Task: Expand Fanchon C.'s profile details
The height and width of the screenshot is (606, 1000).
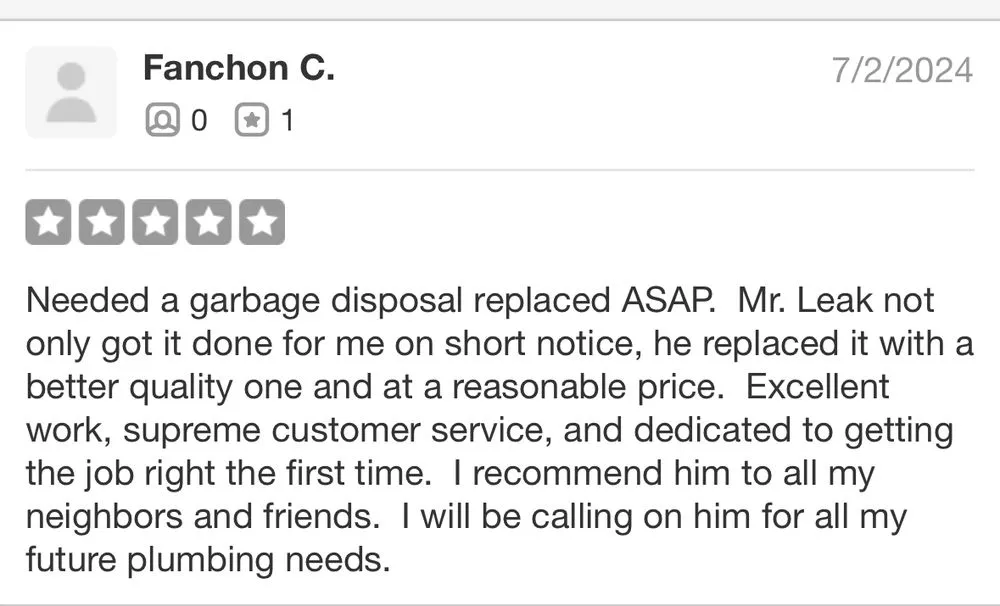Action: pos(240,68)
